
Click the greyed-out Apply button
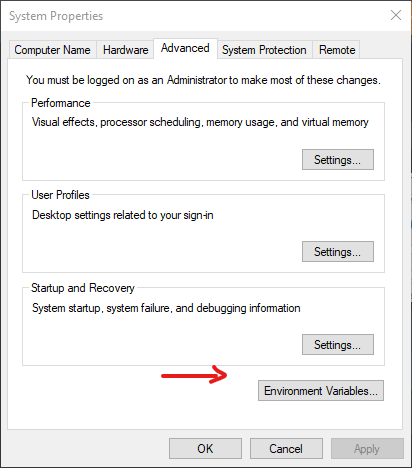(x=367, y=449)
